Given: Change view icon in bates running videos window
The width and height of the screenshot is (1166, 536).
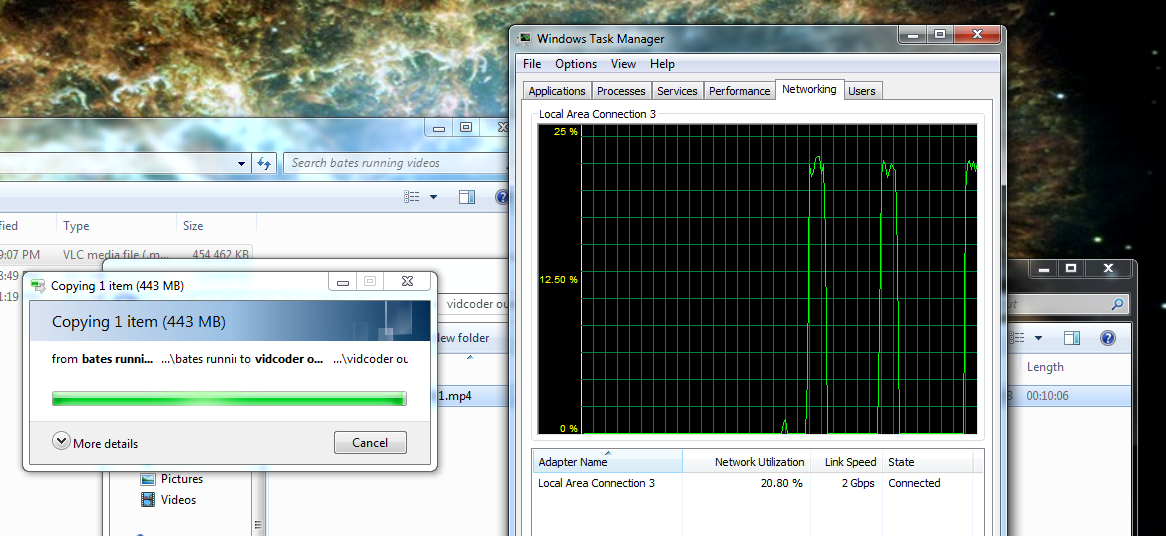Looking at the screenshot, I should 413,197.
